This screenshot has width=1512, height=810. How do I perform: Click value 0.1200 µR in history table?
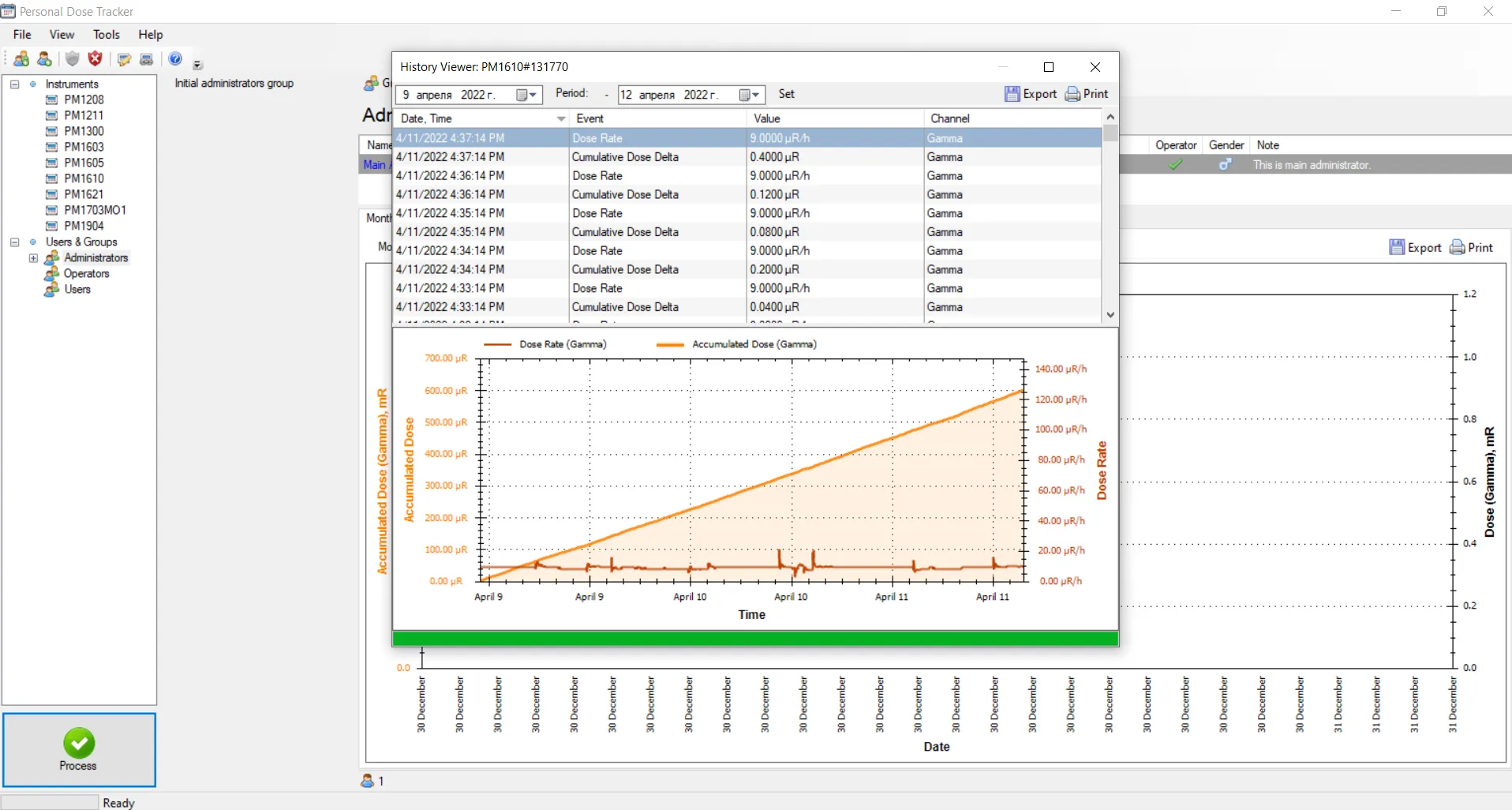click(774, 194)
